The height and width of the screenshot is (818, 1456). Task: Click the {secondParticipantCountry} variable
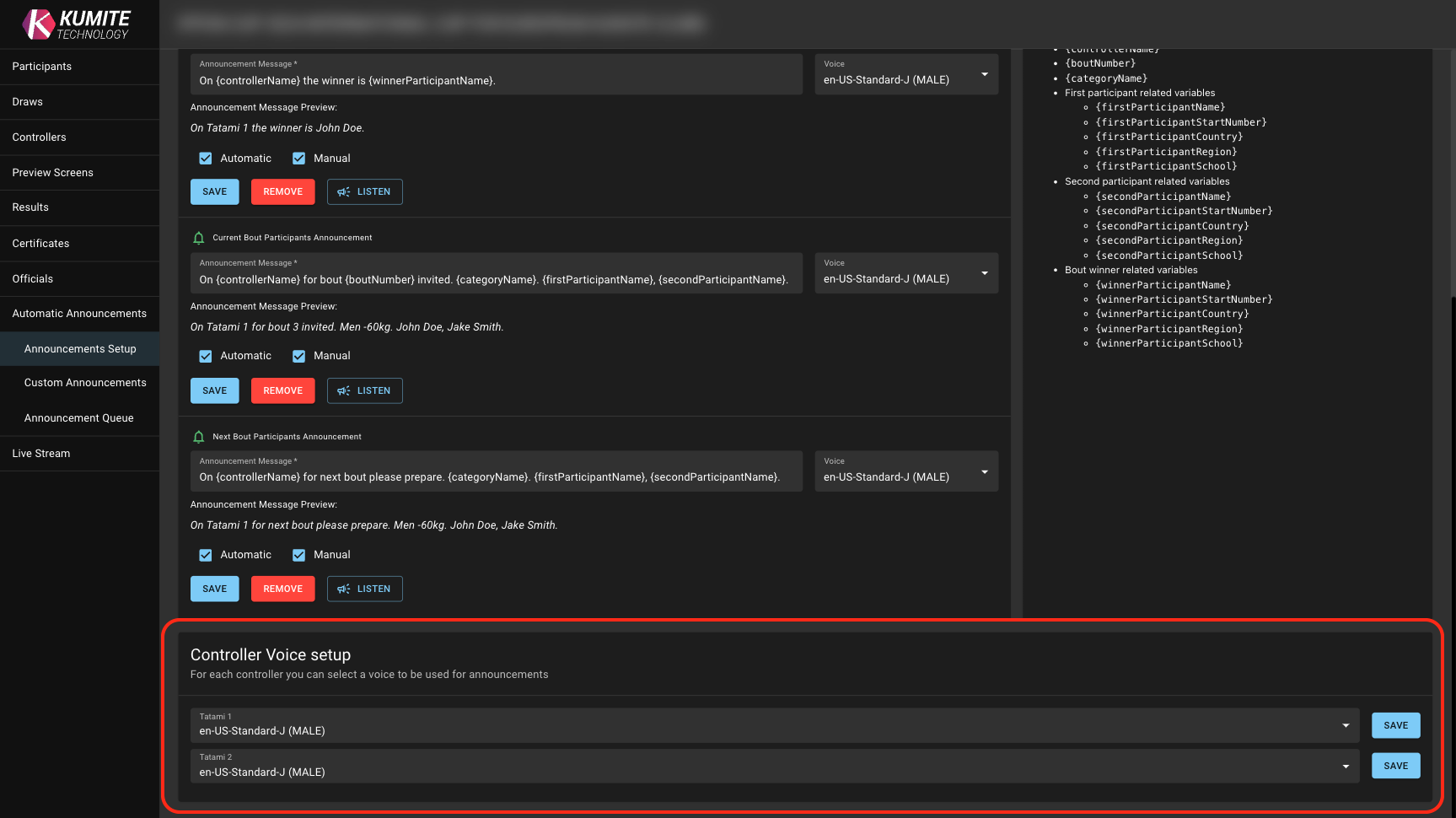(x=1172, y=226)
